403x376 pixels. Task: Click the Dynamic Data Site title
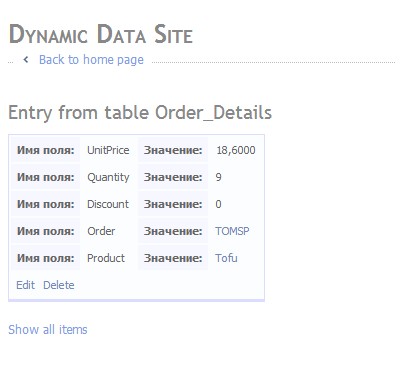(x=101, y=34)
